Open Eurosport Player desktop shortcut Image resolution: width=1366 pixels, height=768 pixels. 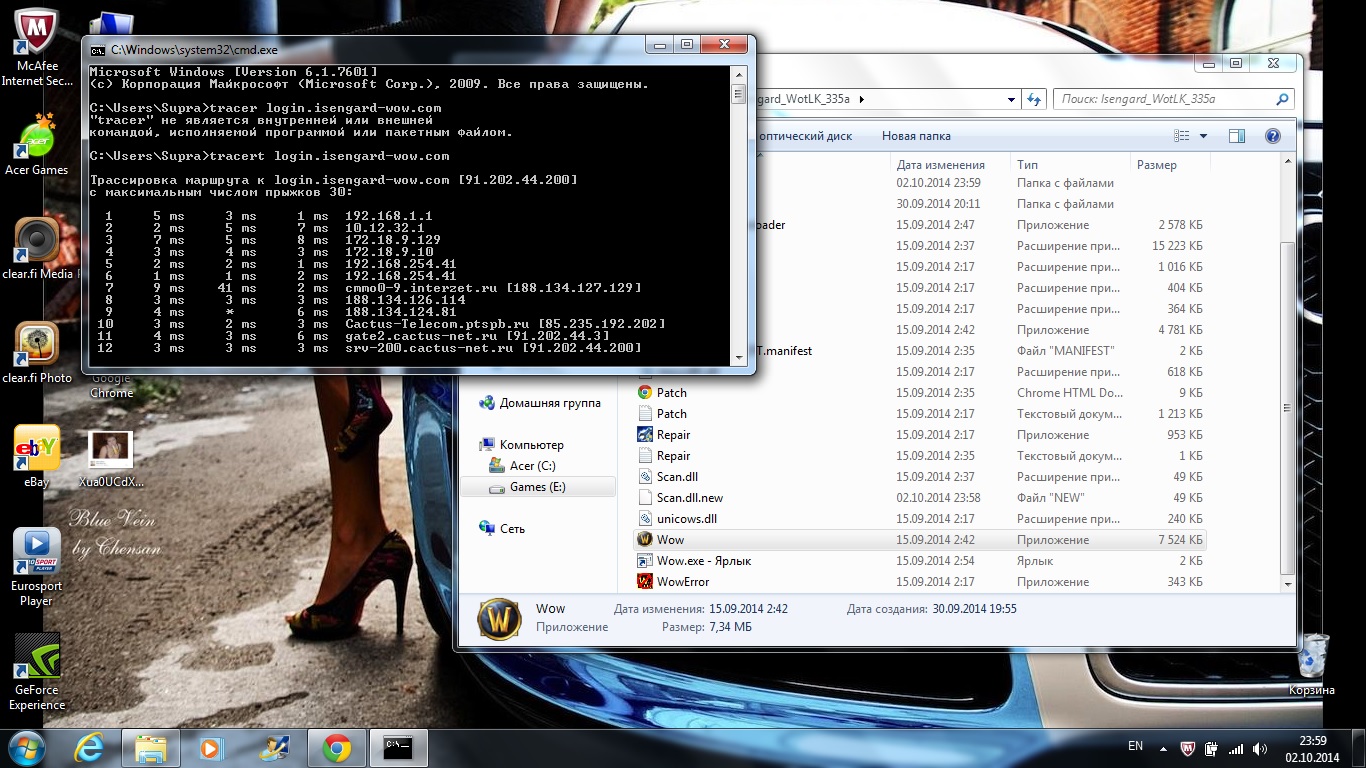pos(37,567)
